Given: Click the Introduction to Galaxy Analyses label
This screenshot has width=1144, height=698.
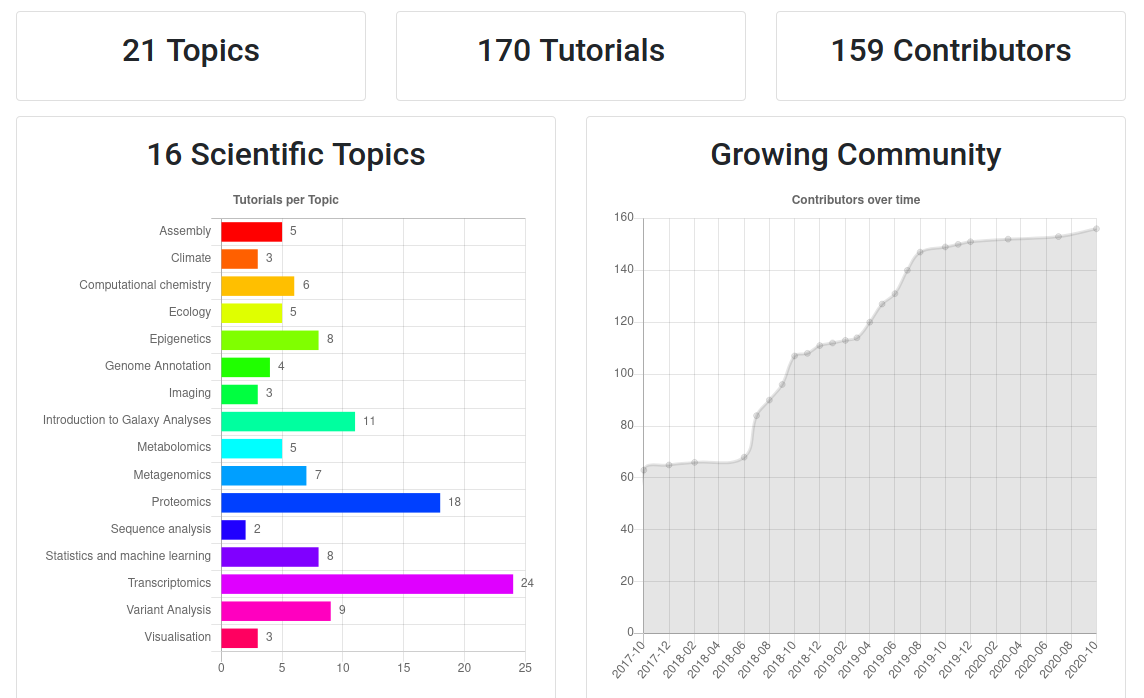Looking at the screenshot, I should [x=126, y=420].
